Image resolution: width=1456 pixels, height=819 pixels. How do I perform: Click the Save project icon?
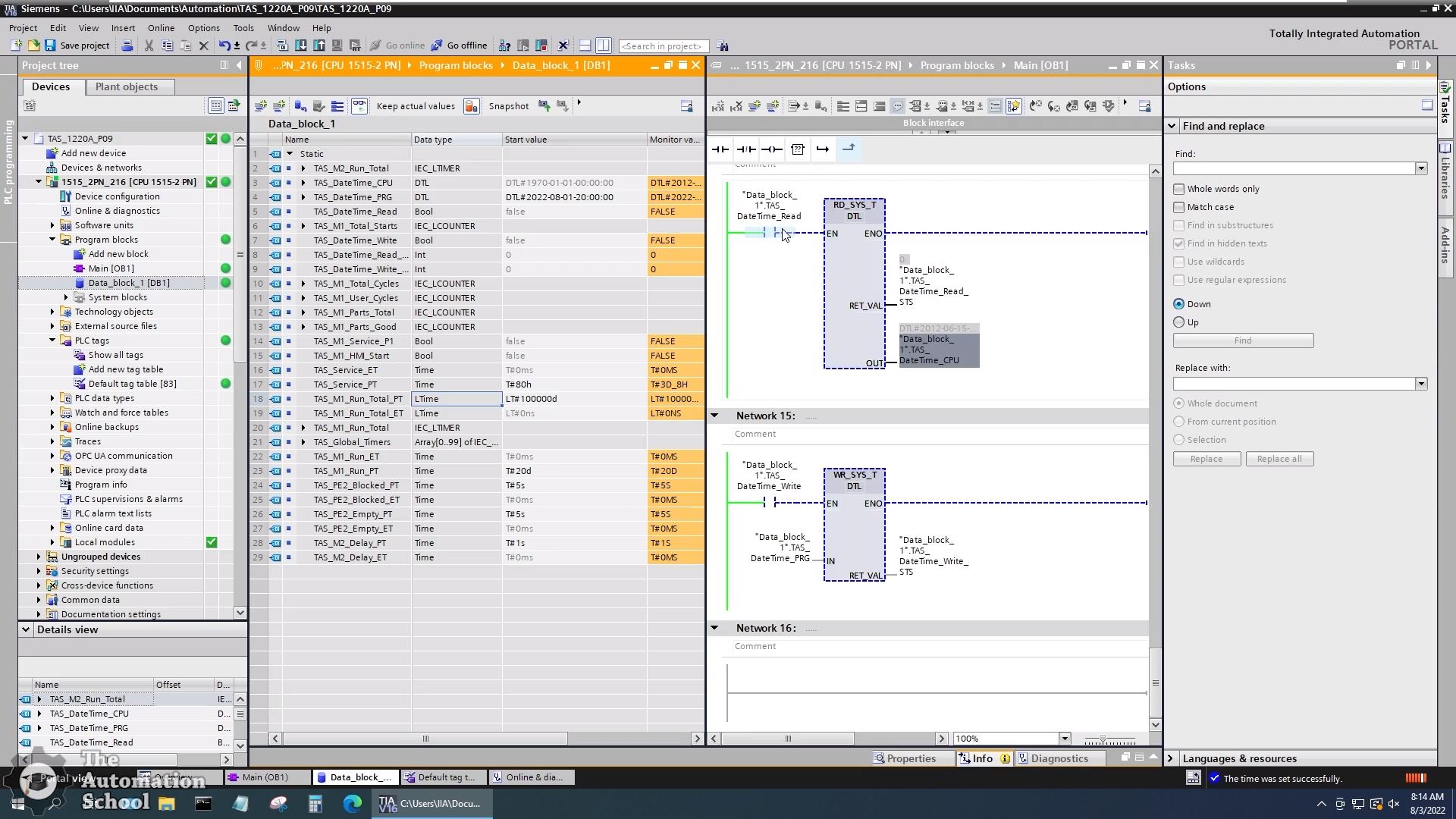point(50,45)
